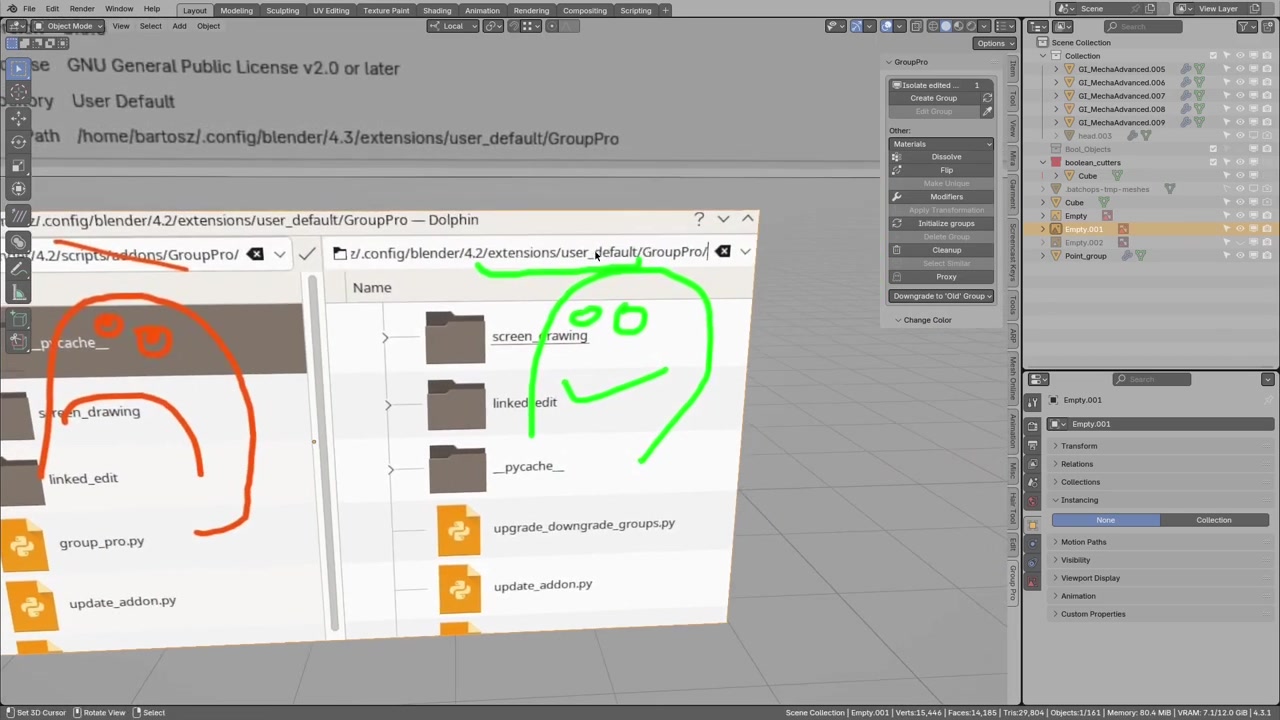
Task: Select the Move tool in the toolbar
Action: point(18,117)
